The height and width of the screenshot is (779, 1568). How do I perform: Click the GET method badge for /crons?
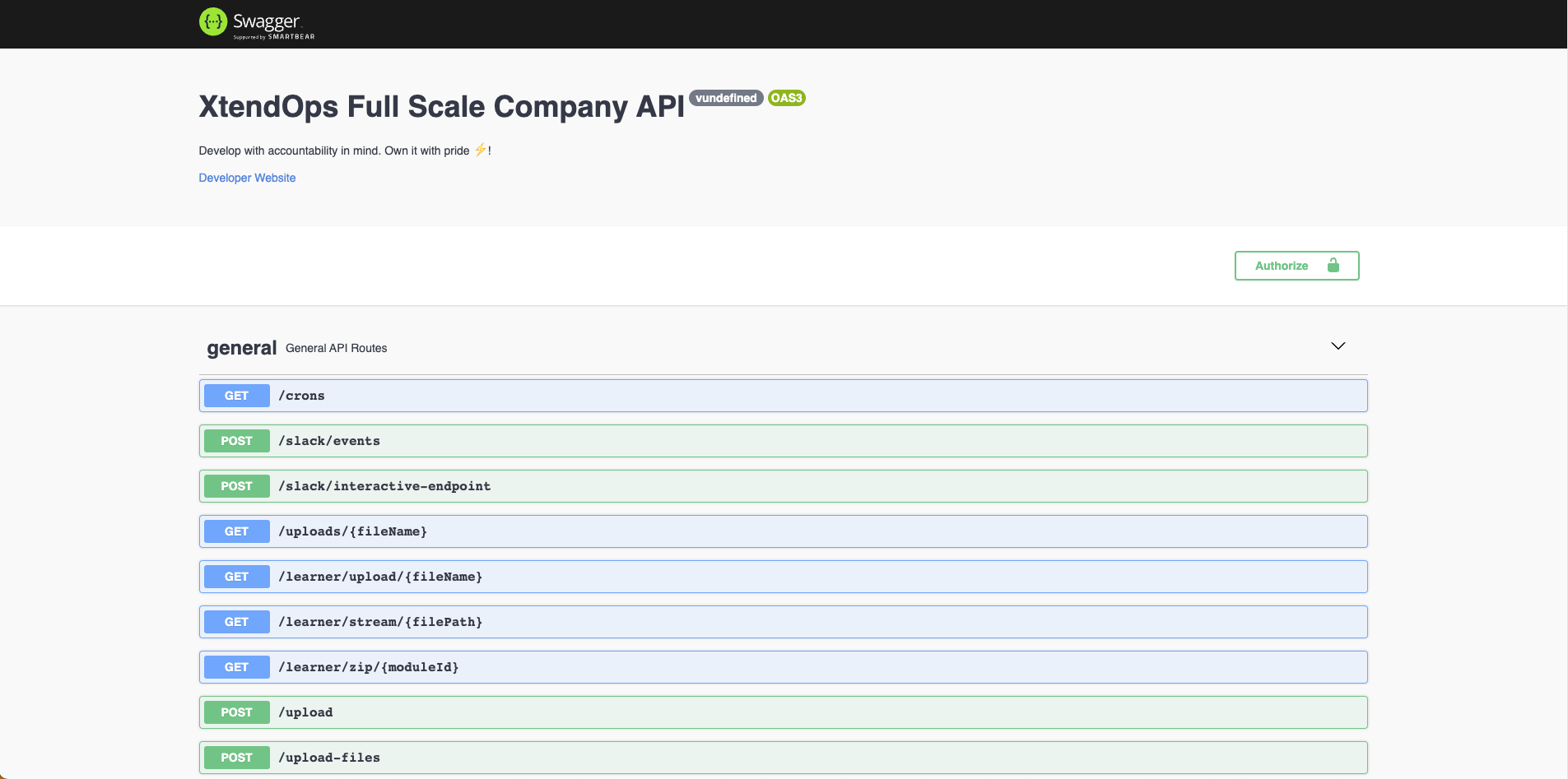(235, 395)
